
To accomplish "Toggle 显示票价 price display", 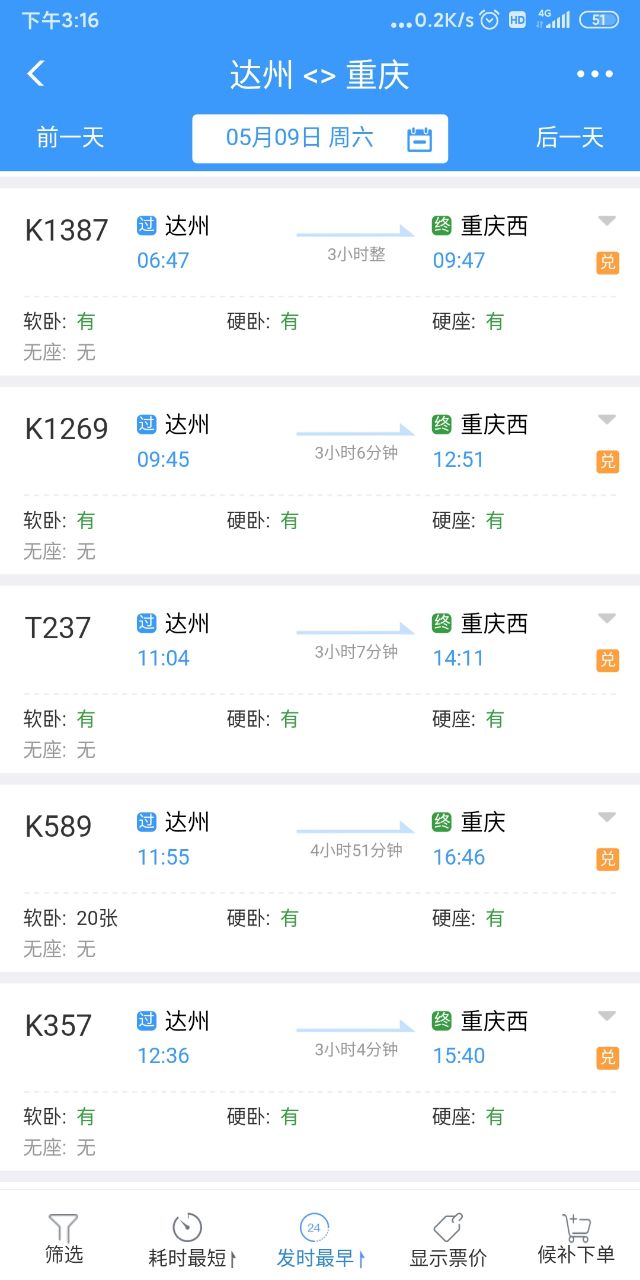I will 448,1241.
